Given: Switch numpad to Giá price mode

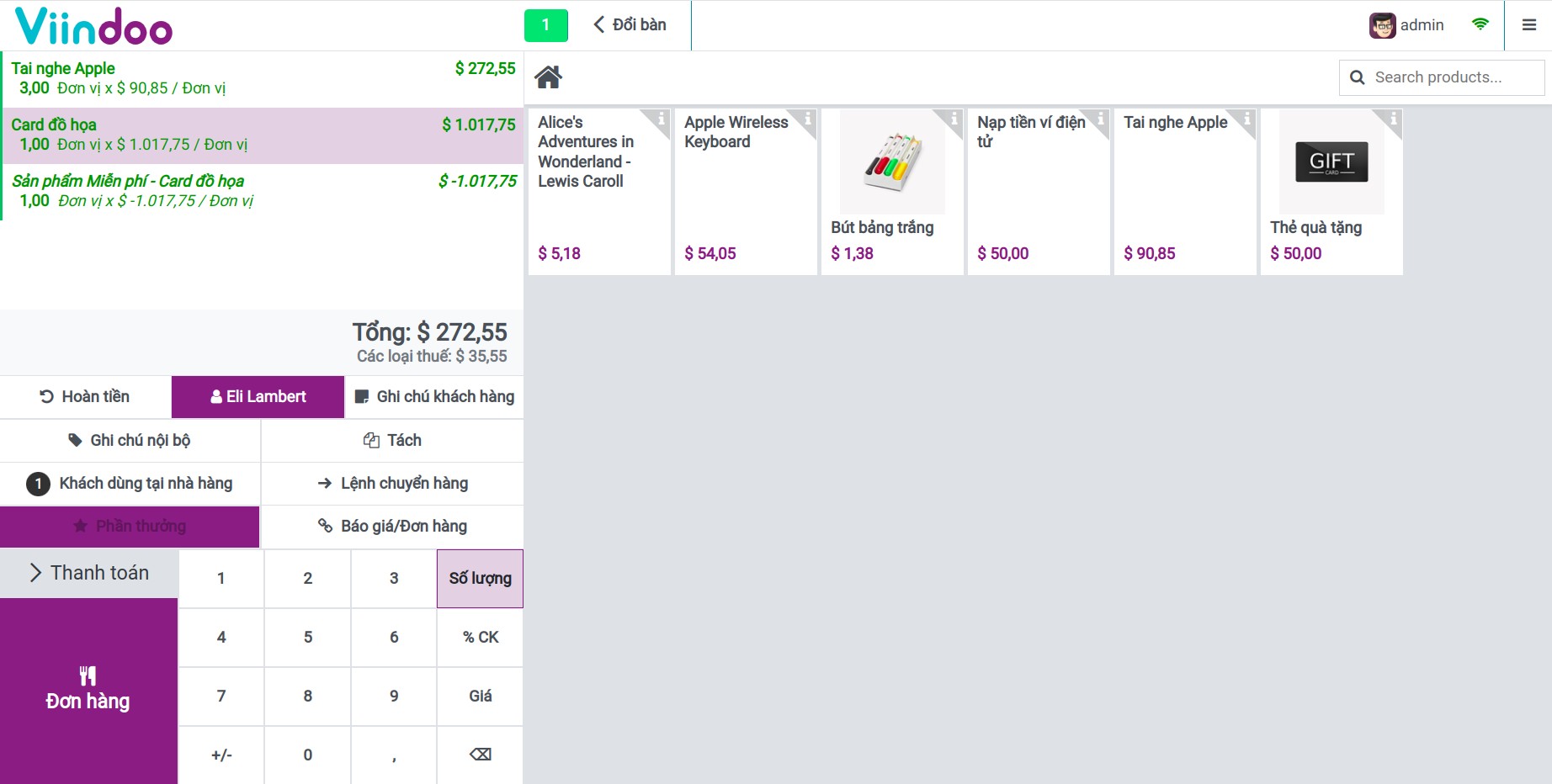Looking at the screenshot, I should pyautogui.click(x=480, y=697).
